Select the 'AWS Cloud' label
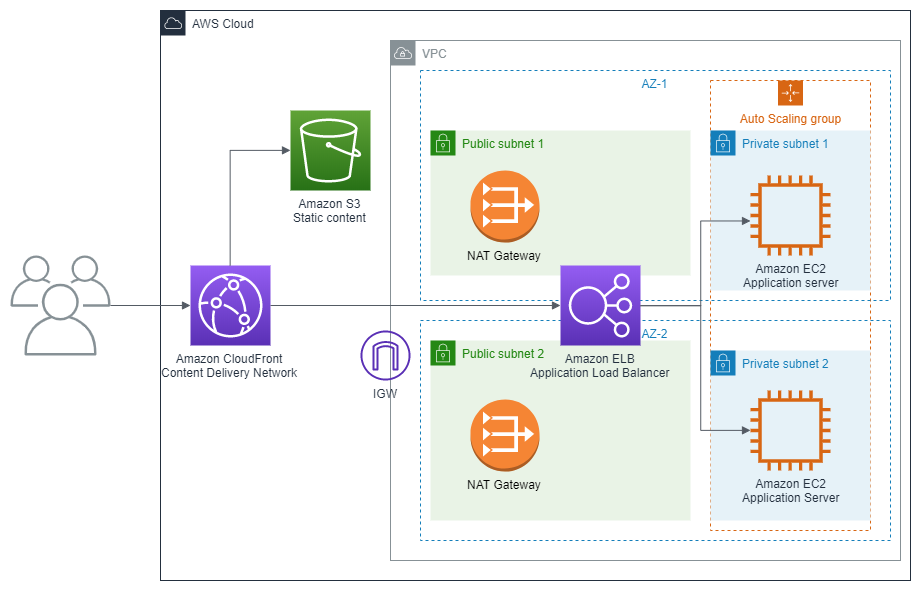 click(223, 24)
